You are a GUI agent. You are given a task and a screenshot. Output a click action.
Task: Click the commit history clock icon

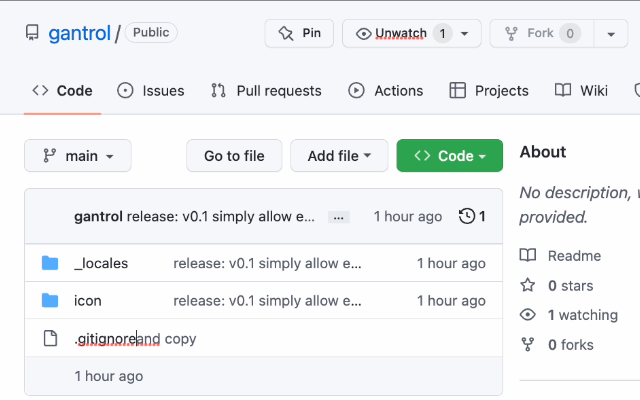point(466,216)
